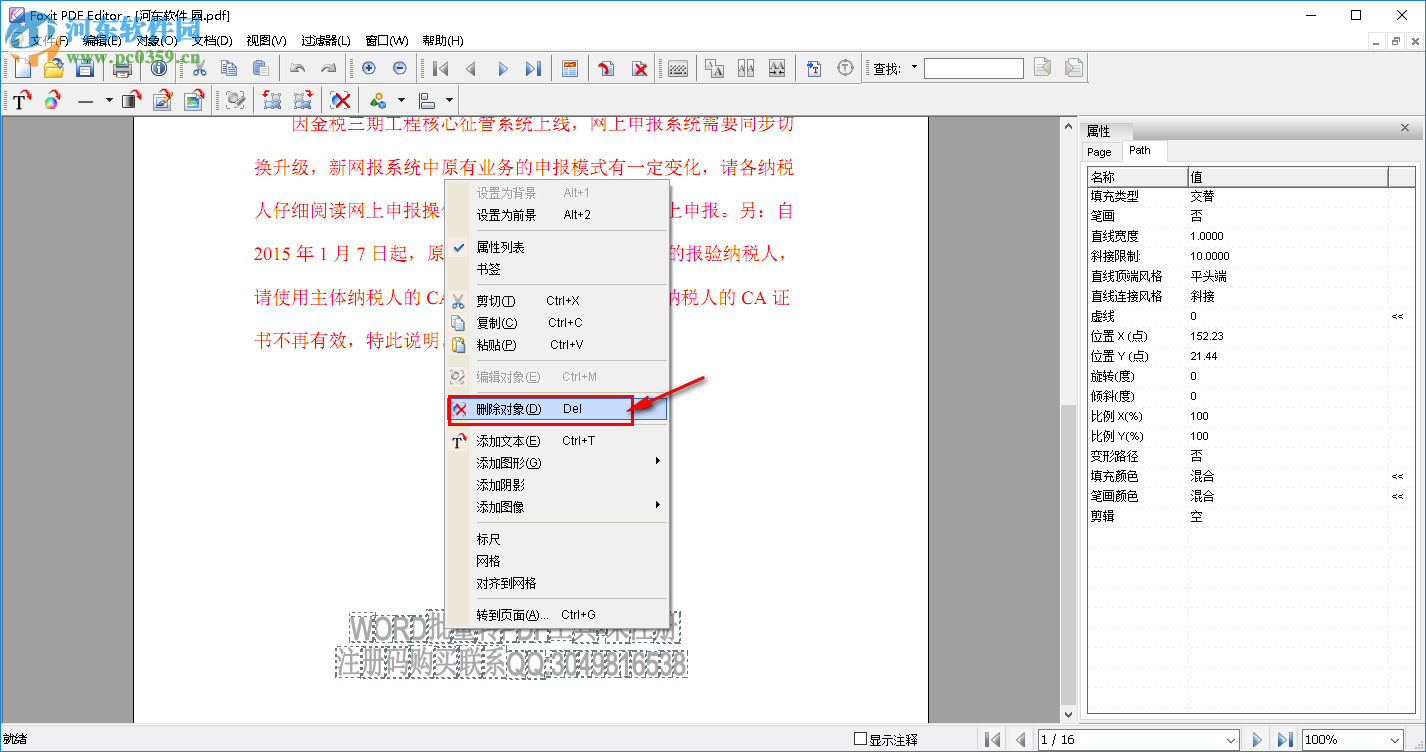Enable 对齐到网格 from the context menu
Viewport: 1426px width, 752px height.
coord(505,582)
